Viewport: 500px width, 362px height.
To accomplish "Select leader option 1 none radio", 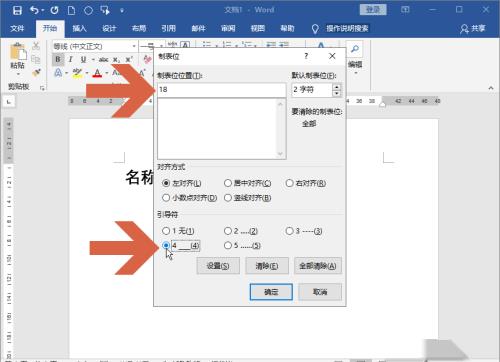I will tap(166, 231).
